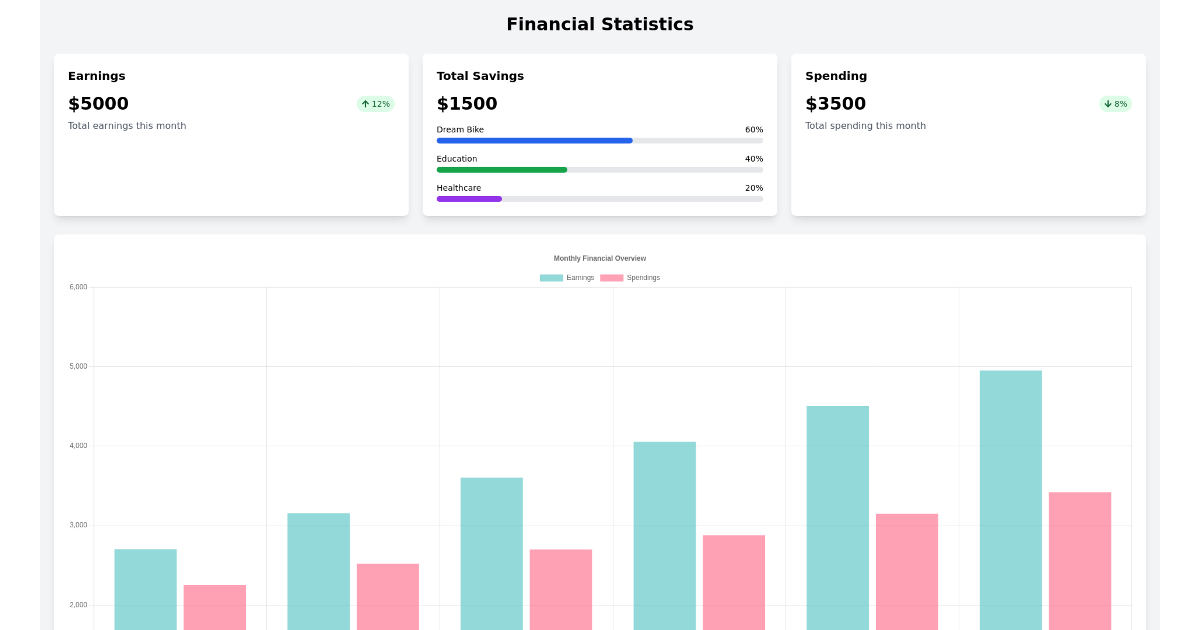Click the purple Healthcare progress indicator
Image resolution: width=1200 pixels, height=630 pixels.
pyautogui.click(x=468, y=199)
